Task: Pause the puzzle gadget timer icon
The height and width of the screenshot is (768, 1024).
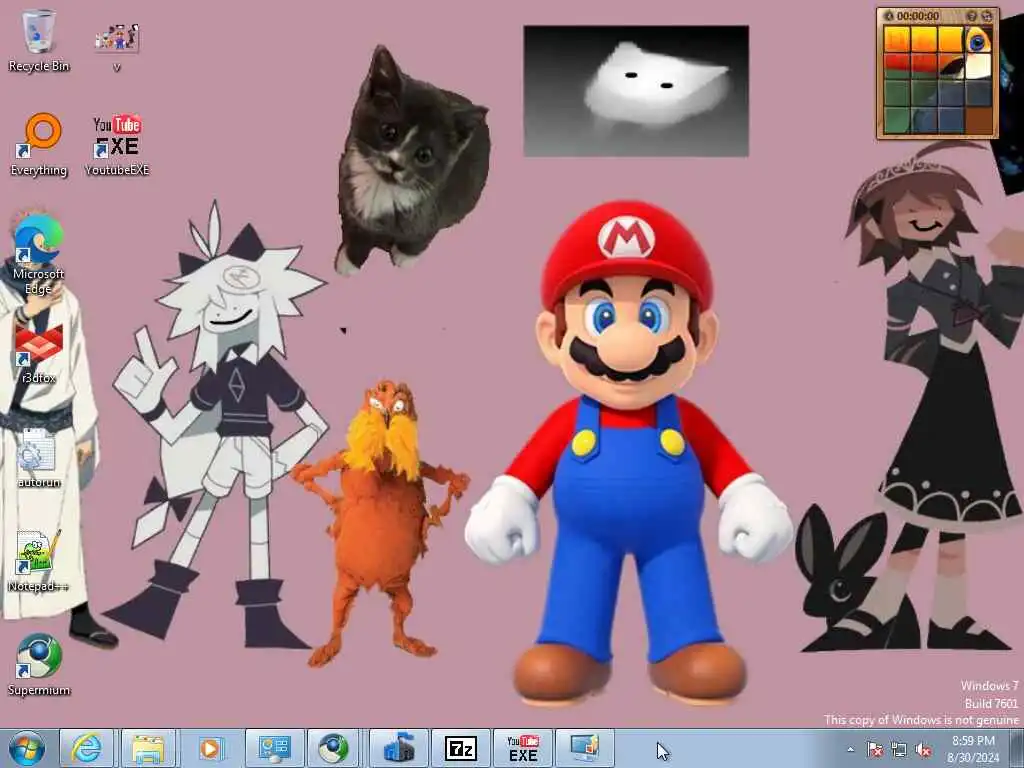Action: click(x=888, y=16)
